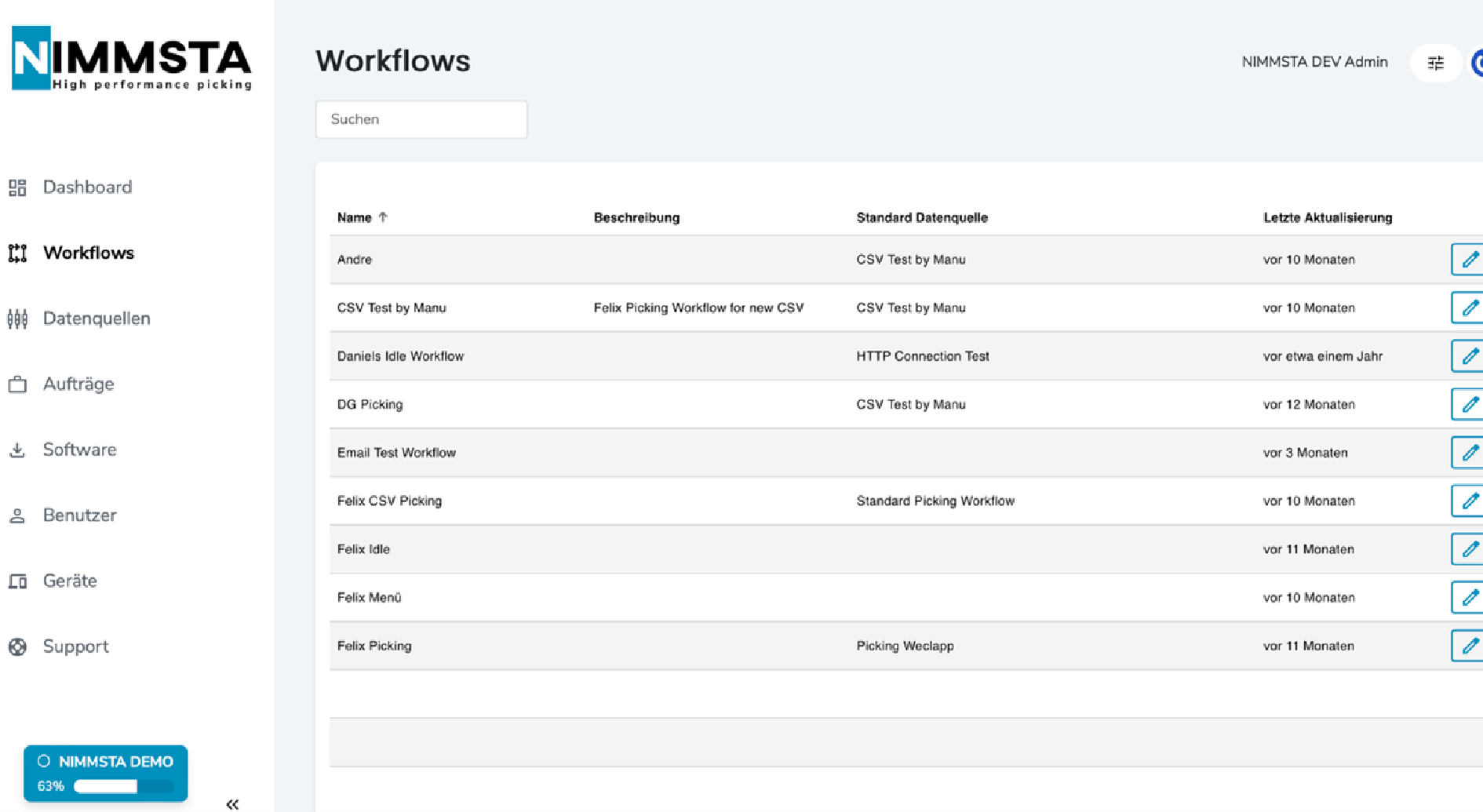1483x812 pixels.
Task: Click the Workflows node icon in the sidebar
Action: pyautogui.click(x=17, y=253)
